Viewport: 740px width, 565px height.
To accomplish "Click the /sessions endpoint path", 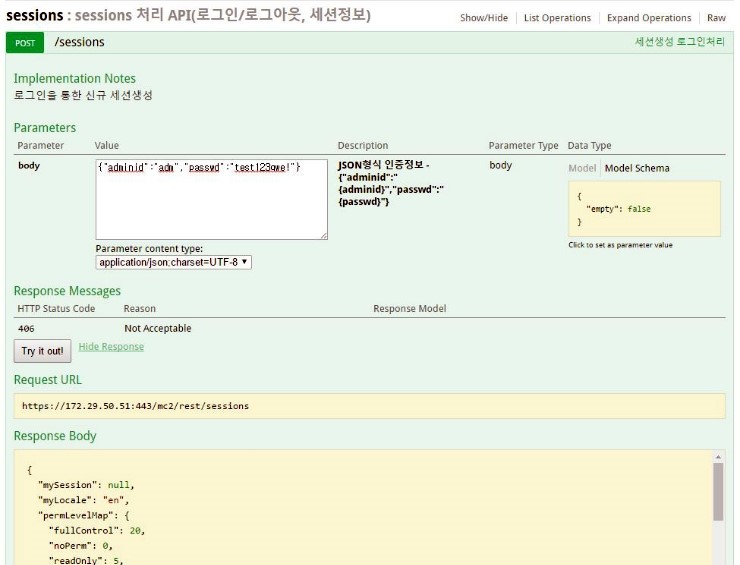I will tap(79, 43).
